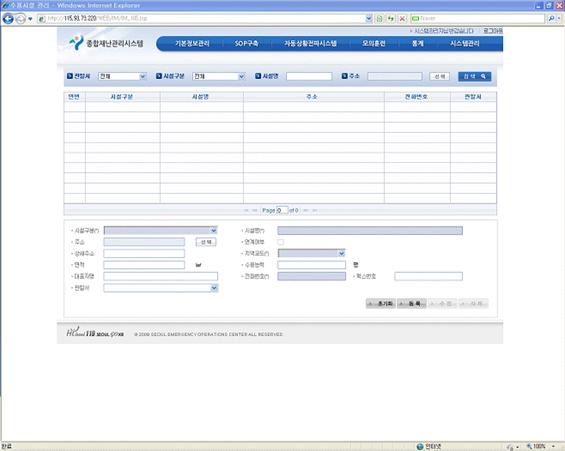This screenshot has width=565, height=451.
Task: Open the 관할서 dropdown in lower form
Action: click(x=161, y=288)
